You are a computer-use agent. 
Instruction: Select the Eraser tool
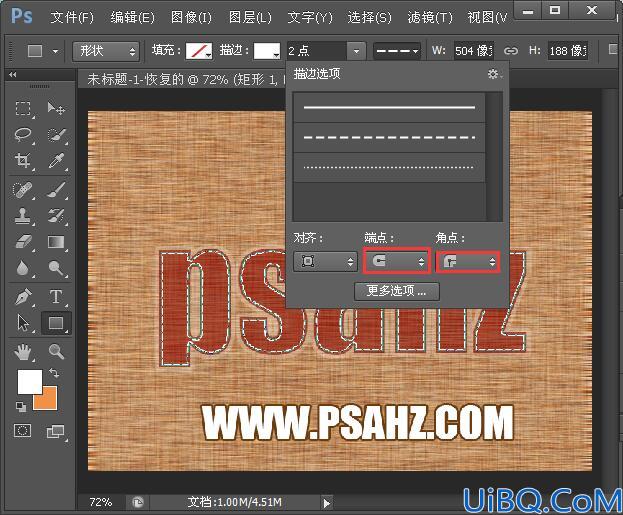pyautogui.click(x=23, y=242)
